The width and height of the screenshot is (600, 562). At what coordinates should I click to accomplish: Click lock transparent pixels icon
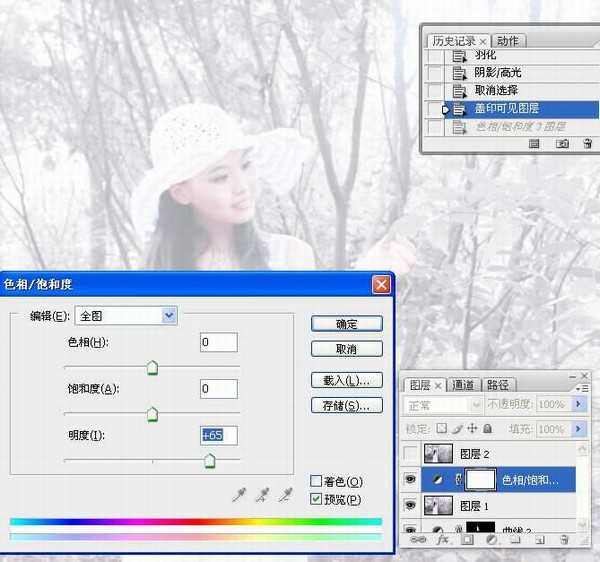442,428
